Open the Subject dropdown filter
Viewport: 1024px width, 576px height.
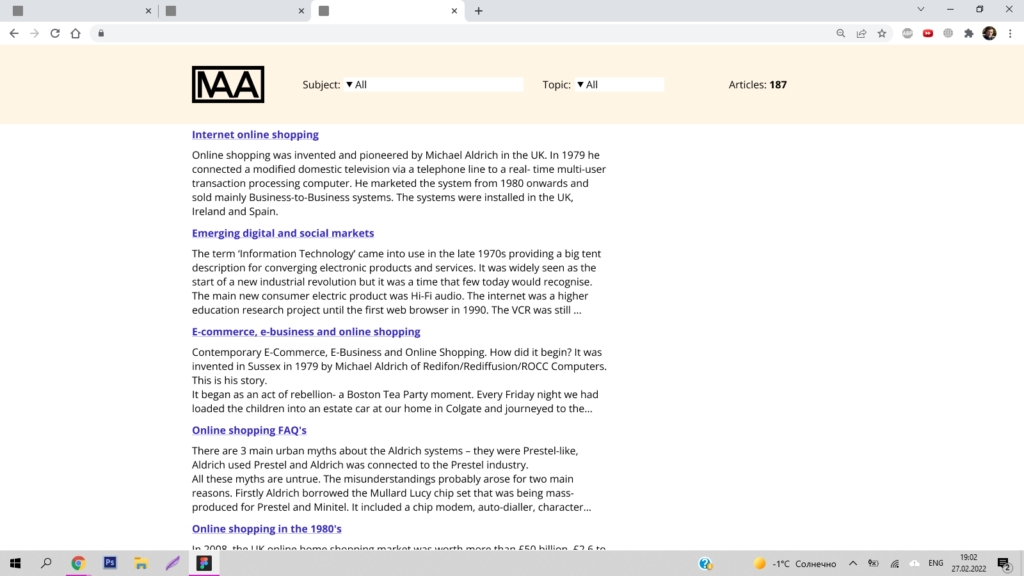coord(434,84)
